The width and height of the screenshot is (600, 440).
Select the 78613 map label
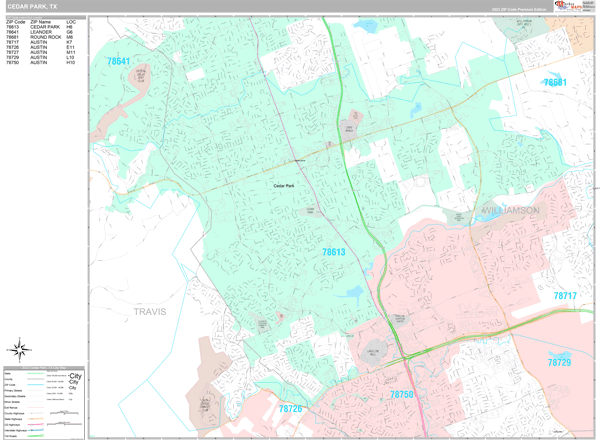click(x=334, y=252)
